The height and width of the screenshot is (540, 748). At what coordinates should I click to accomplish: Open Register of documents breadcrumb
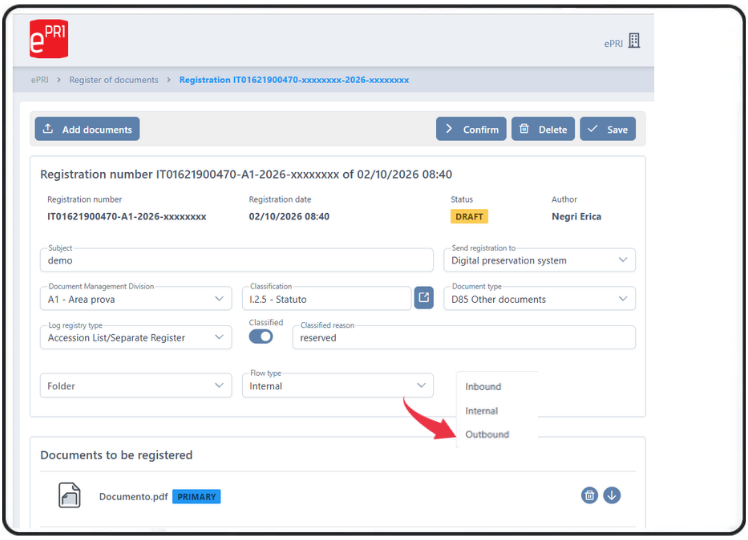click(114, 80)
